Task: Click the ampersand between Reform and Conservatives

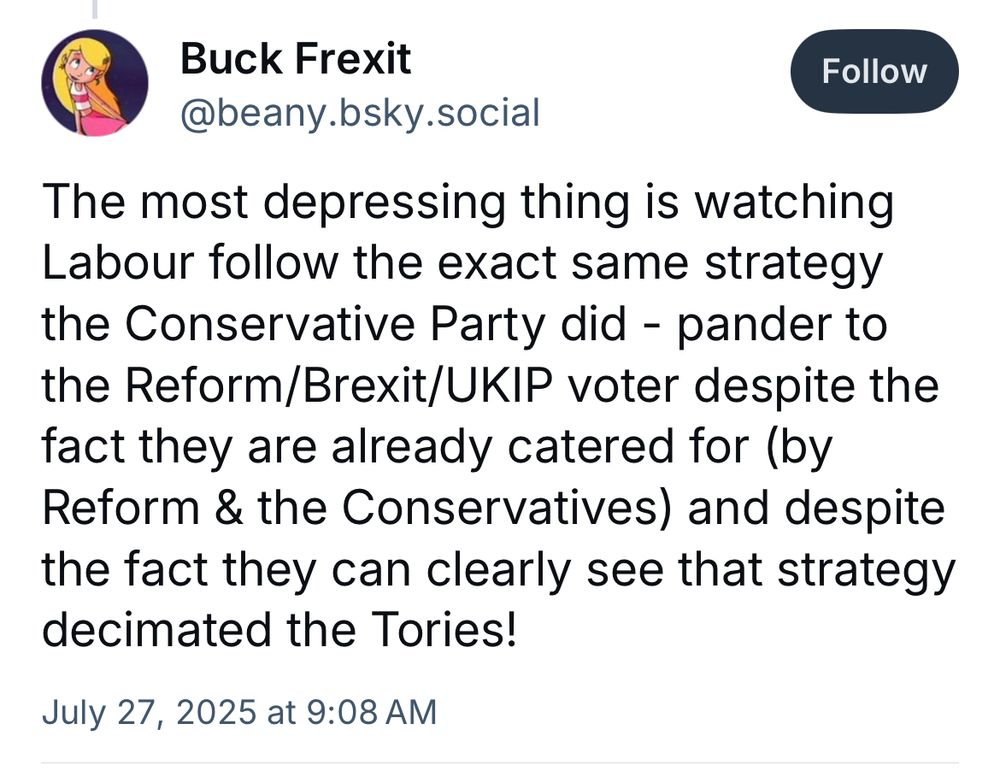Action: click(x=228, y=508)
